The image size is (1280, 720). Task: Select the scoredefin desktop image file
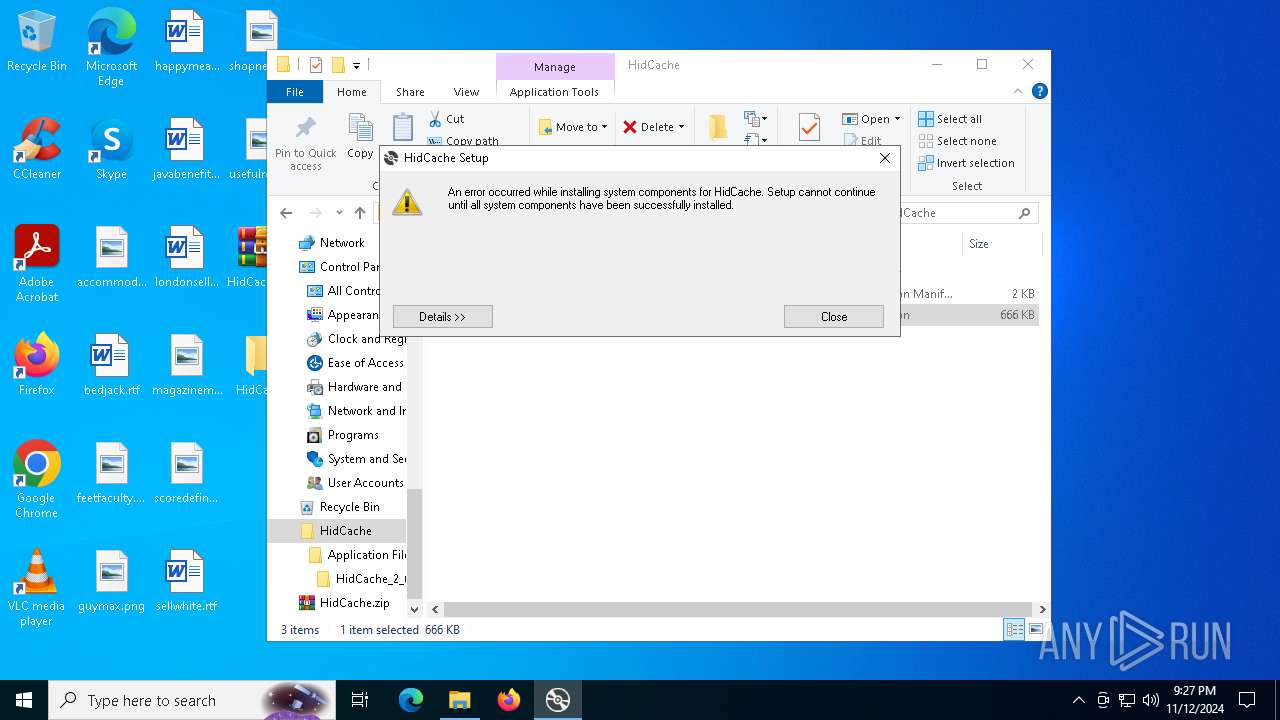tap(186, 474)
